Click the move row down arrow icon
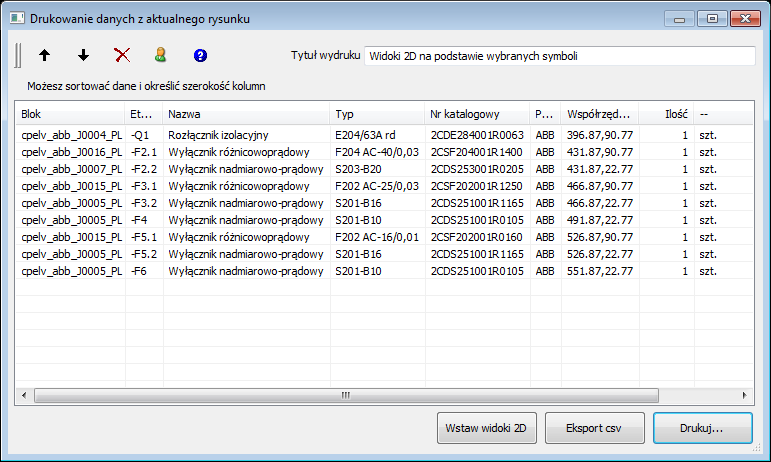This screenshot has height=462, width=771. (83, 56)
